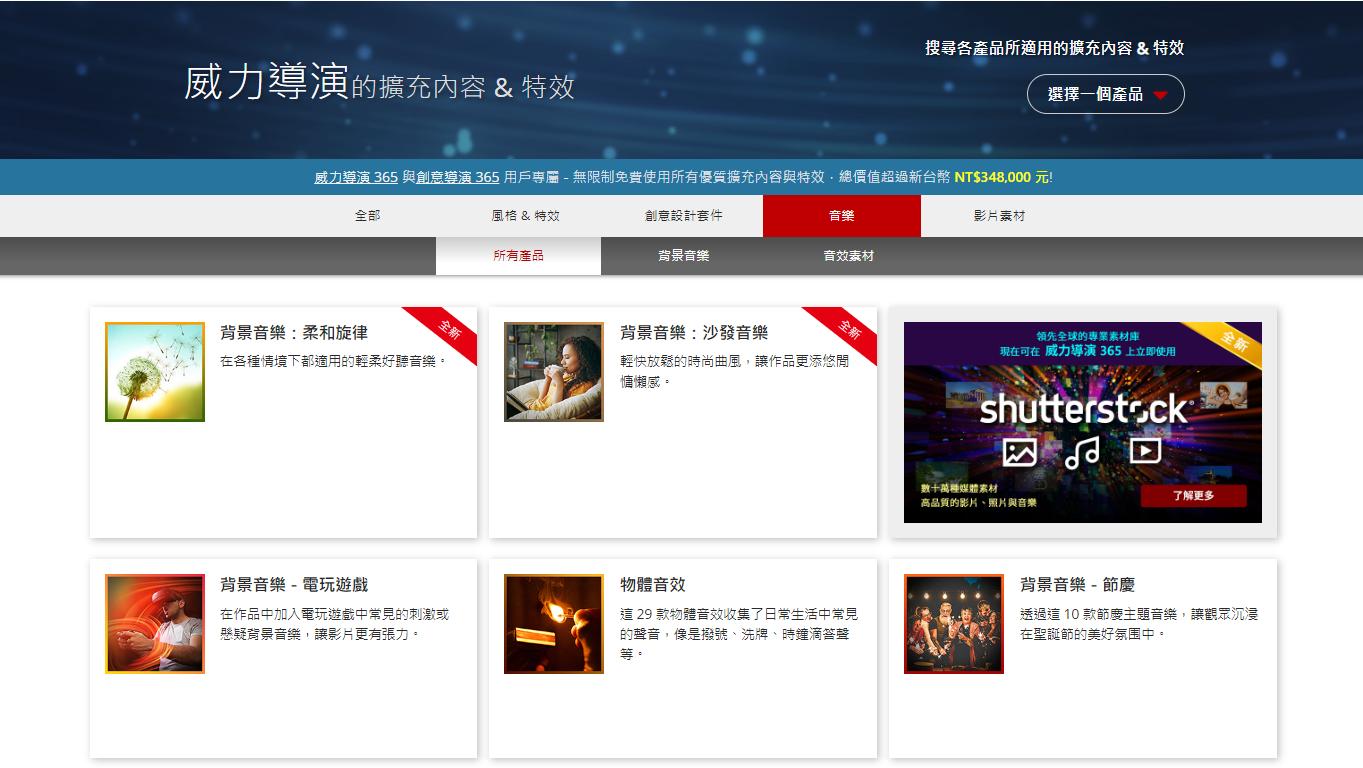The height and width of the screenshot is (768, 1363).
Task: Click the 背景音樂 - 電玩遊戲 title
Action: (294, 585)
